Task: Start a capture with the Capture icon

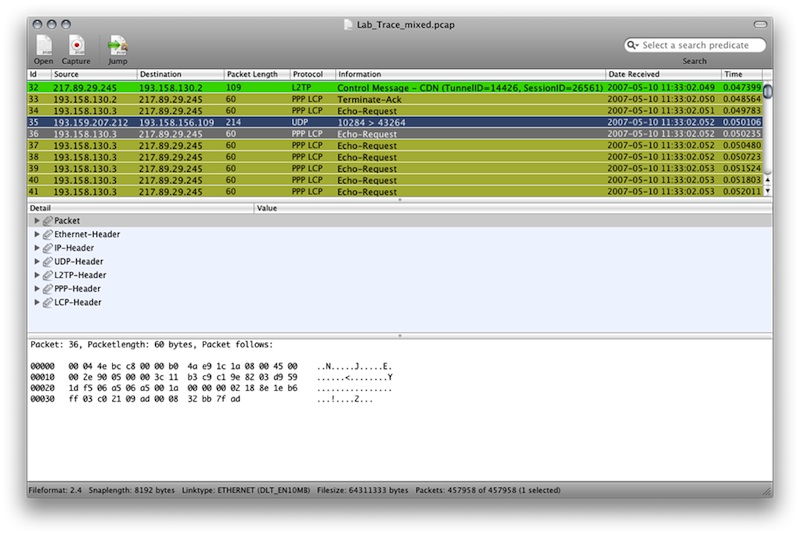Action: coord(76,45)
